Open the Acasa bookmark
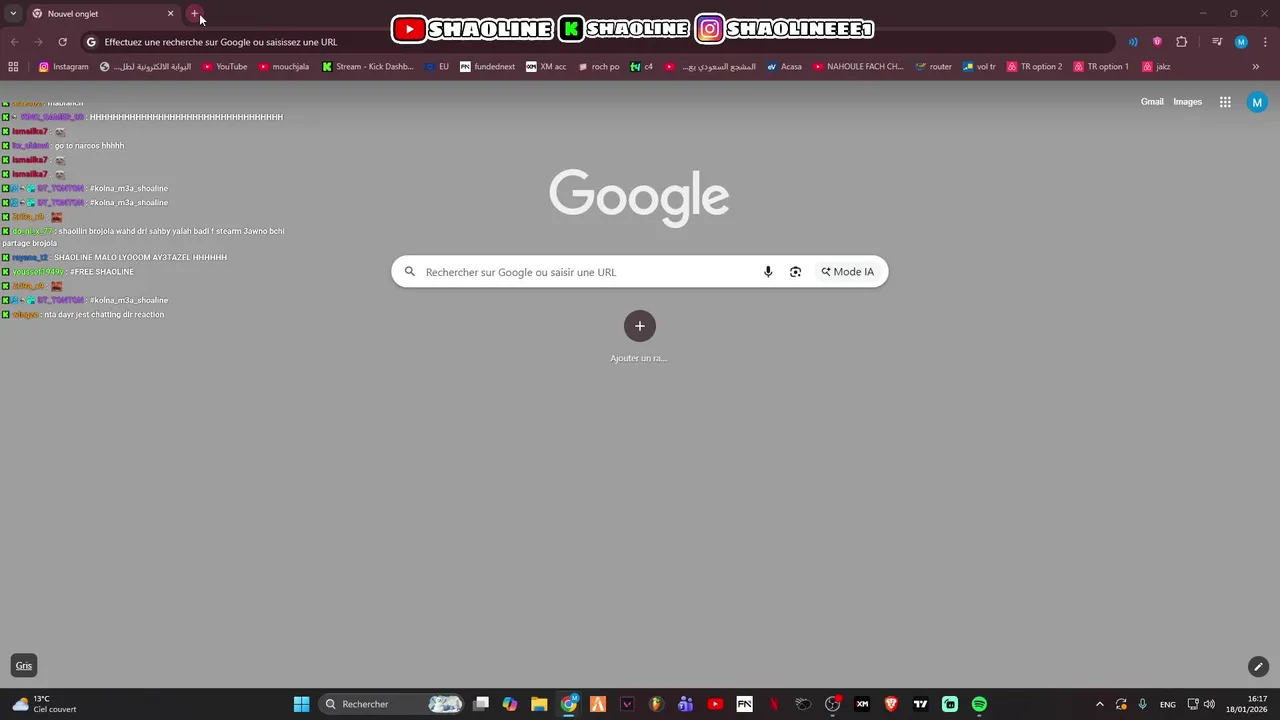The width and height of the screenshot is (1280, 720). click(x=784, y=67)
